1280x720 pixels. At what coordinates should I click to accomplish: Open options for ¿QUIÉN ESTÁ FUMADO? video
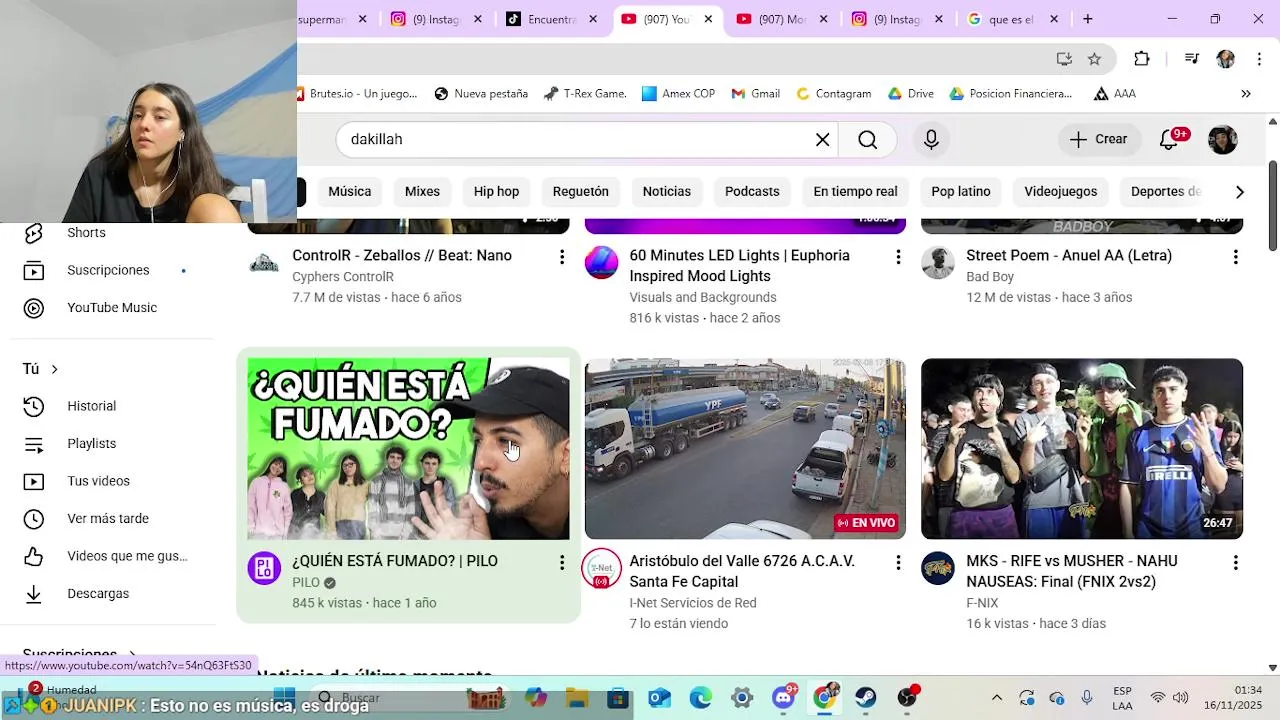[561, 563]
